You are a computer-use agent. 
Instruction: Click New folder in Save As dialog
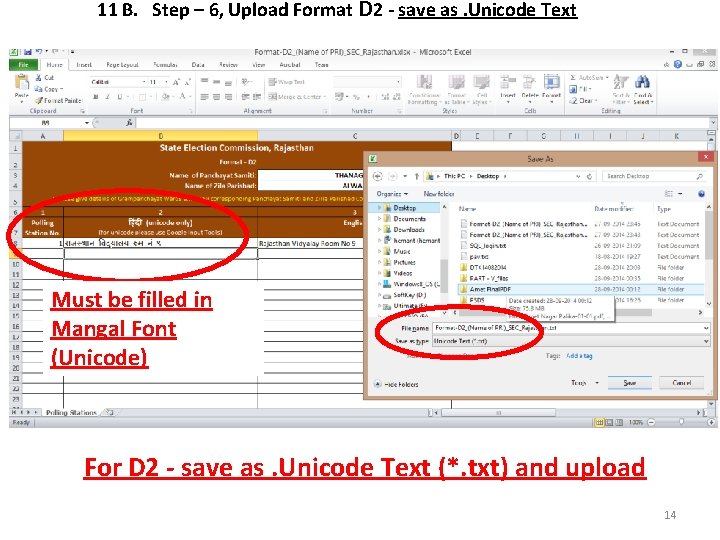(439, 194)
